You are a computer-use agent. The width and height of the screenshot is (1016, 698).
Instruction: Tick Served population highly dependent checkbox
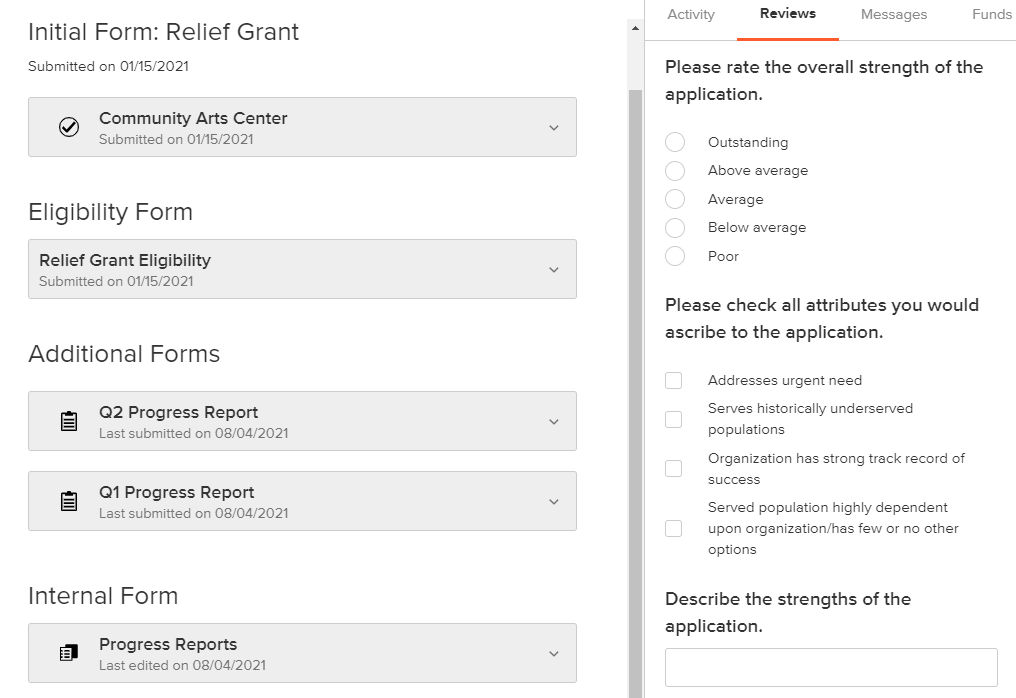tap(673, 528)
